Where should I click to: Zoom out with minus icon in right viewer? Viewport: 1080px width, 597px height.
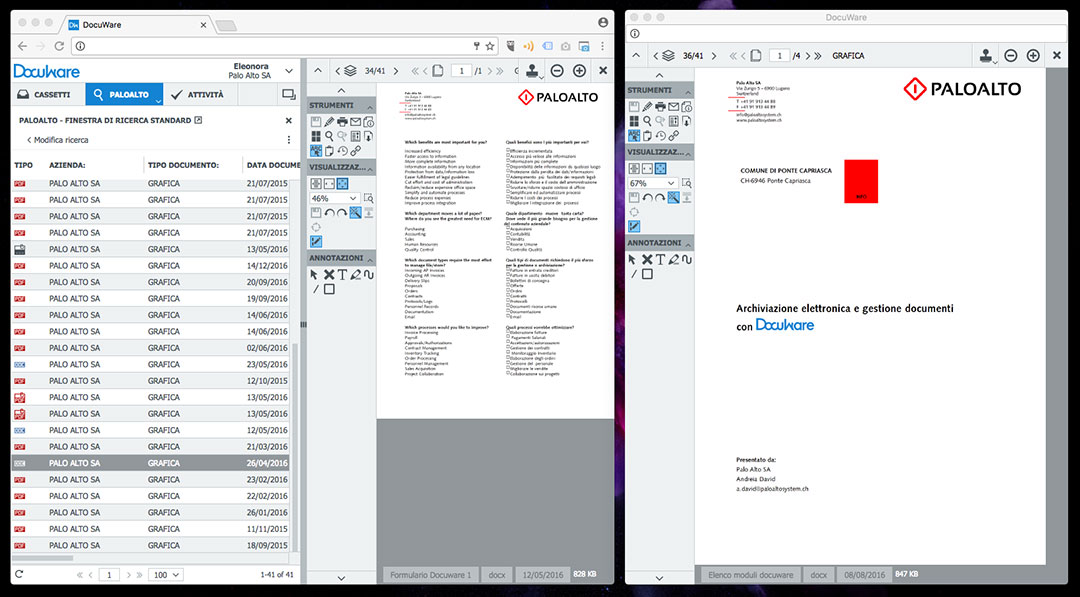click(1011, 56)
